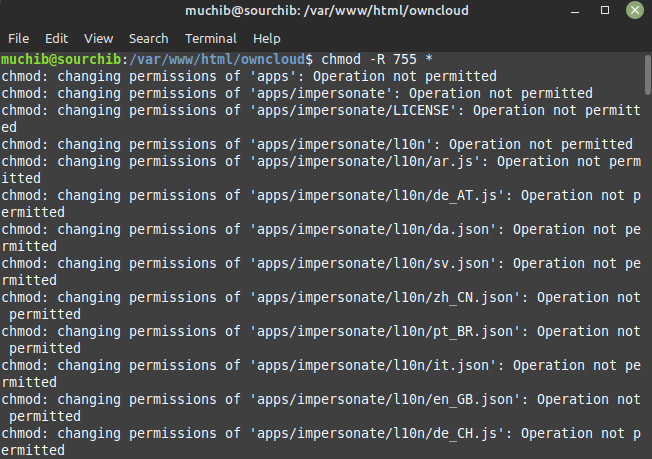This screenshot has height=459, width=652.
Task: Click the chmod -R 755 * command text
Action: [377, 59]
